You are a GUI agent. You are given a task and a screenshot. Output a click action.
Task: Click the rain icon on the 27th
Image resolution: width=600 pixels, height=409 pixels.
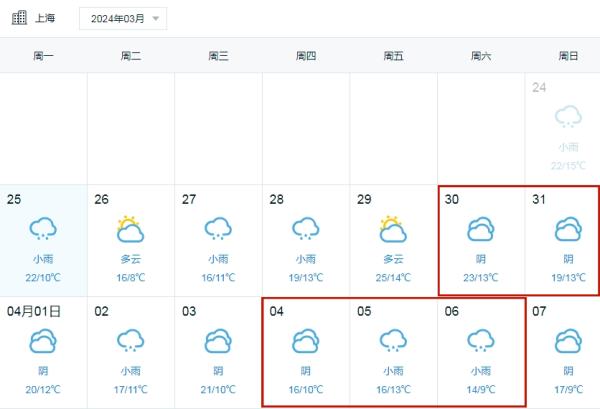point(218,231)
